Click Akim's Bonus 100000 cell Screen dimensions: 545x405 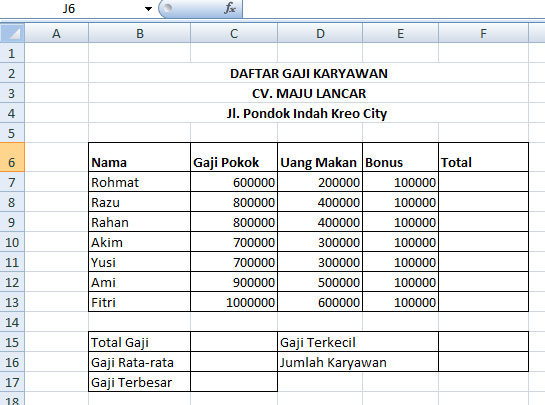(x=400, y=242)
